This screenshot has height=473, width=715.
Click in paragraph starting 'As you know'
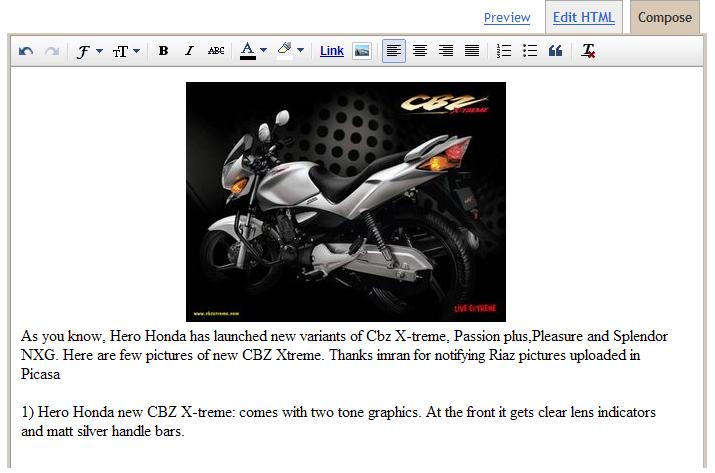pyautogui.click(x=344, y=355)
